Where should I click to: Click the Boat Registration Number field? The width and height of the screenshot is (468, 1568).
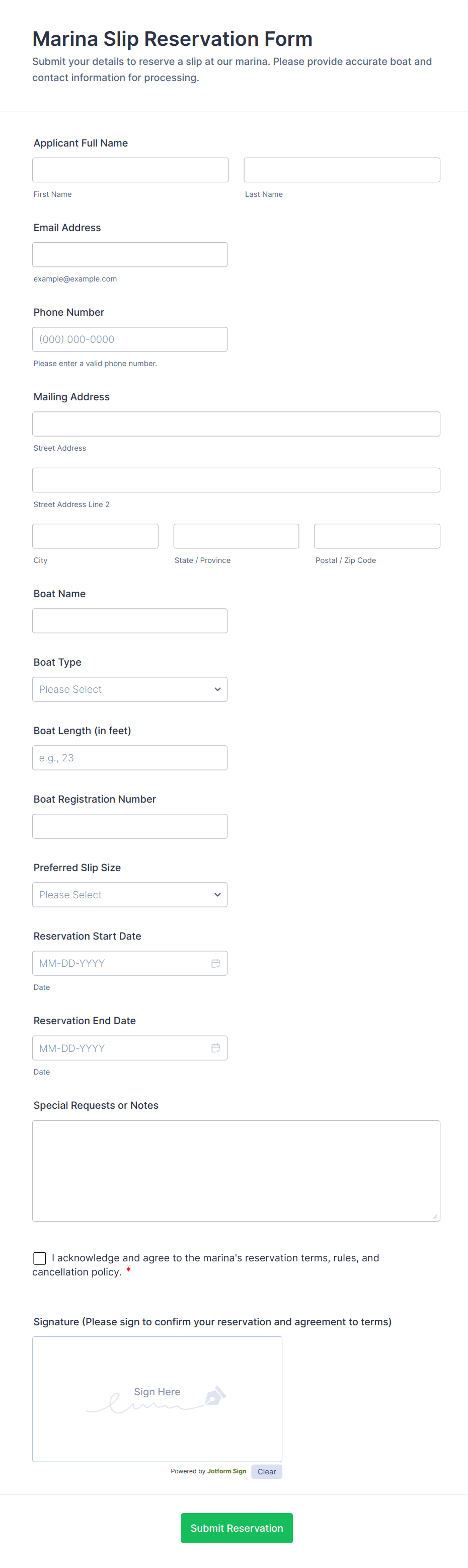(x=130, y=826)
